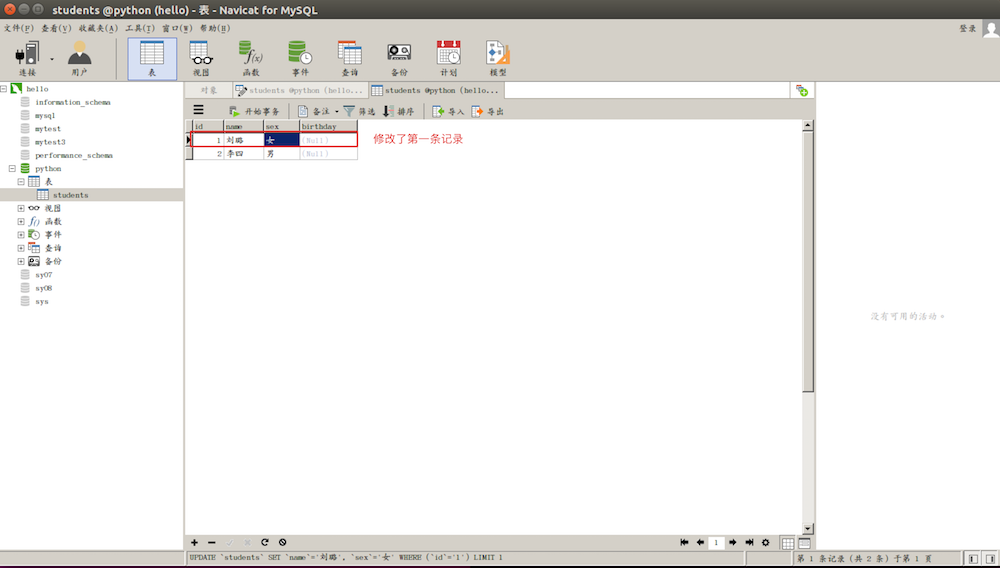Click the 筛选 (Filter) button

(359, 112)
